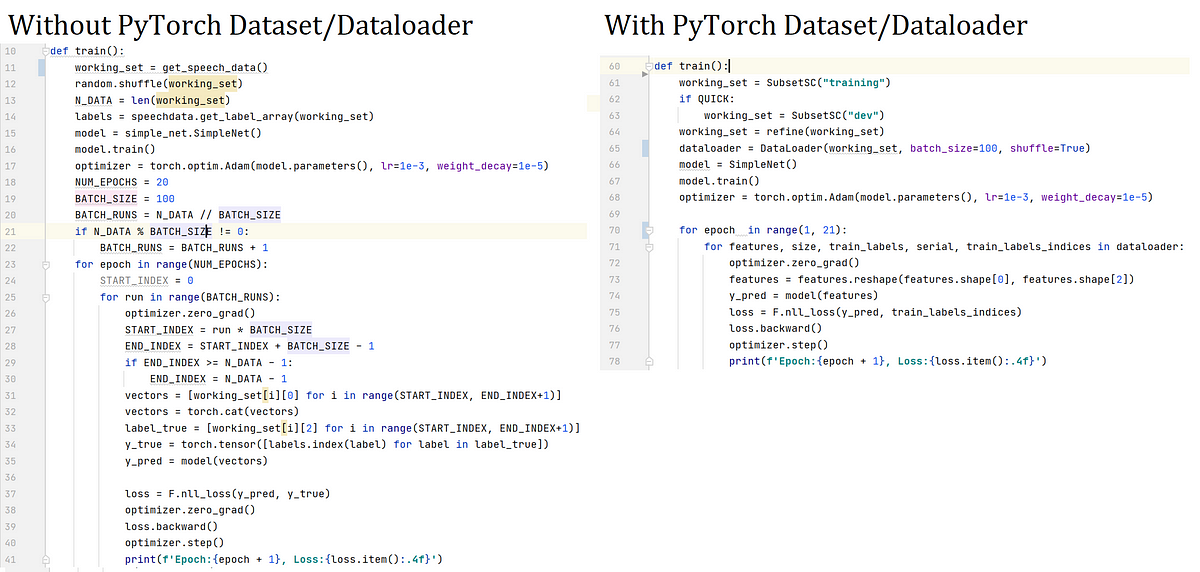Click line number 65 in the gutter
Screen dimensions: 1200x572
(x=614, y=148)
